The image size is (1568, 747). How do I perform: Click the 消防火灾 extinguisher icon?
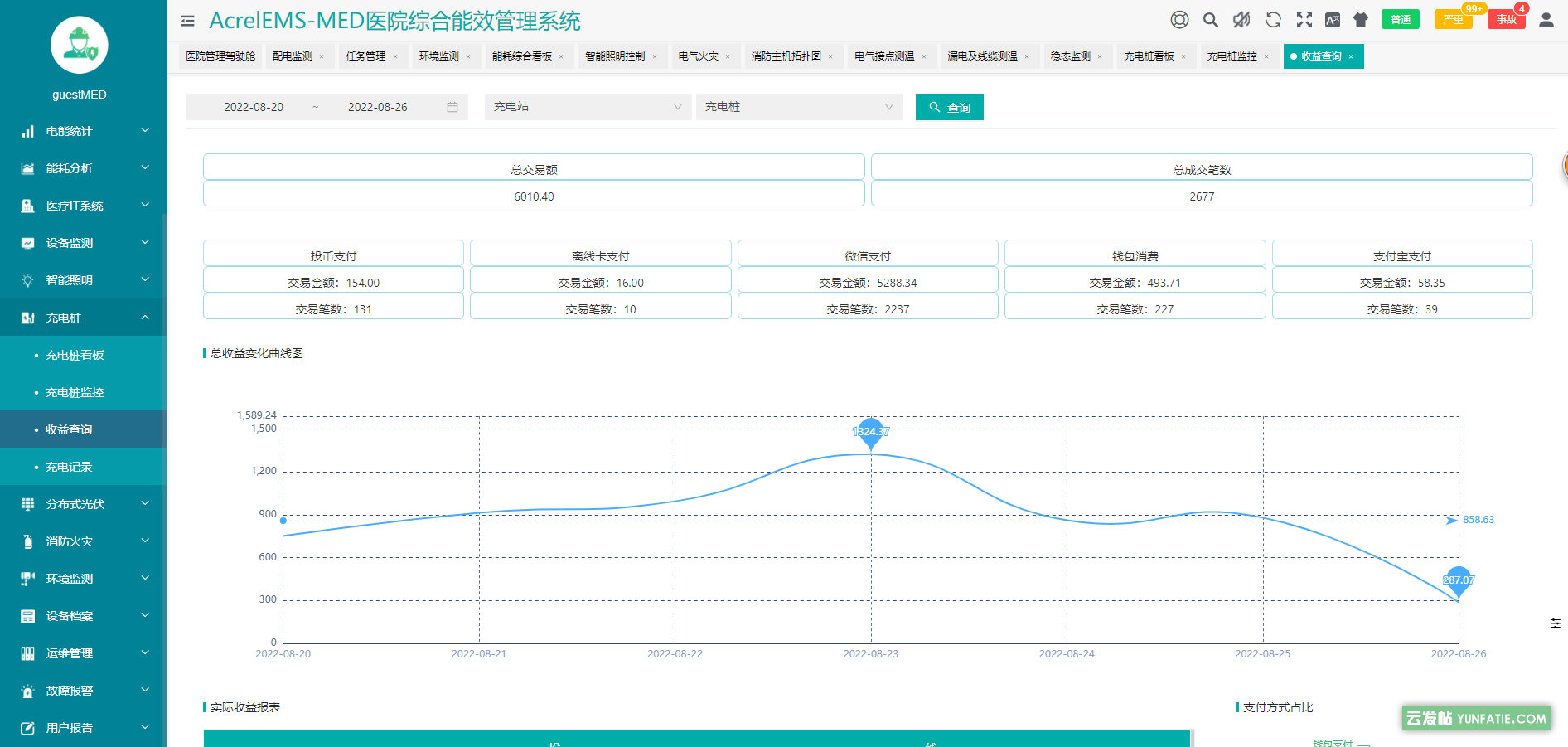(x=27, y=541)
